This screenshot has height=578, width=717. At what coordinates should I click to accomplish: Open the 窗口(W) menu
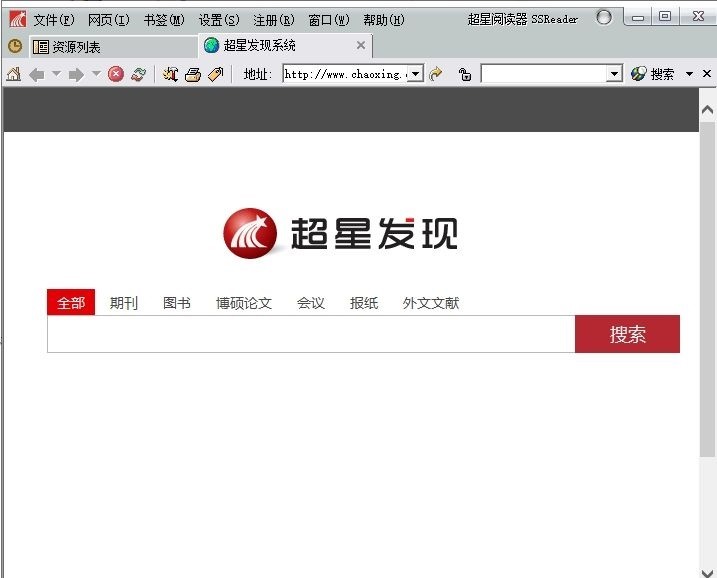point(328,20)
